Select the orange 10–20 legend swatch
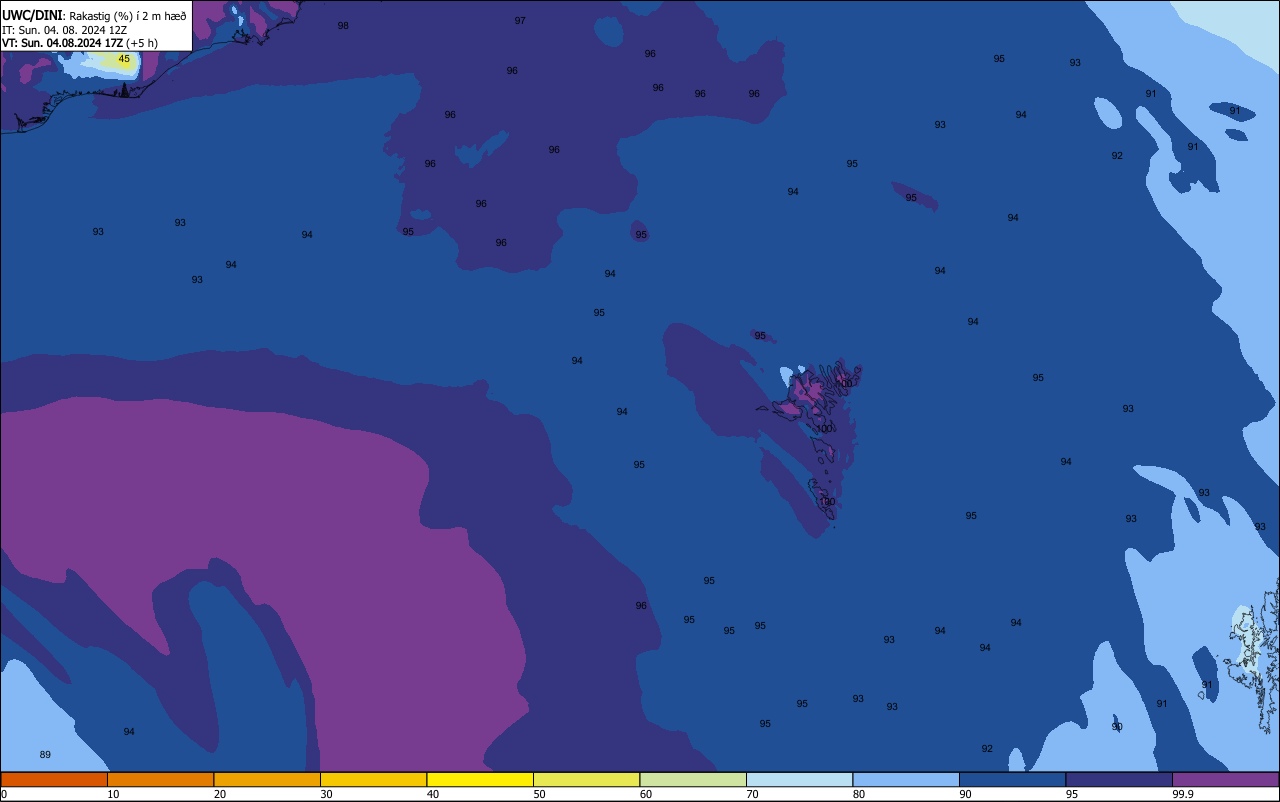 160,779
